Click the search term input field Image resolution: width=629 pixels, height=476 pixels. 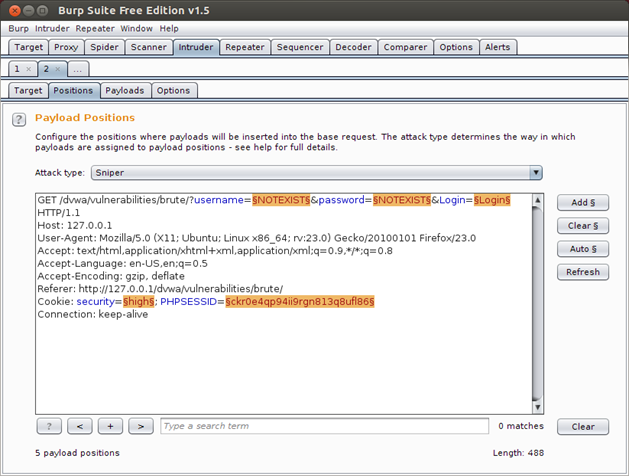(323, 426)
